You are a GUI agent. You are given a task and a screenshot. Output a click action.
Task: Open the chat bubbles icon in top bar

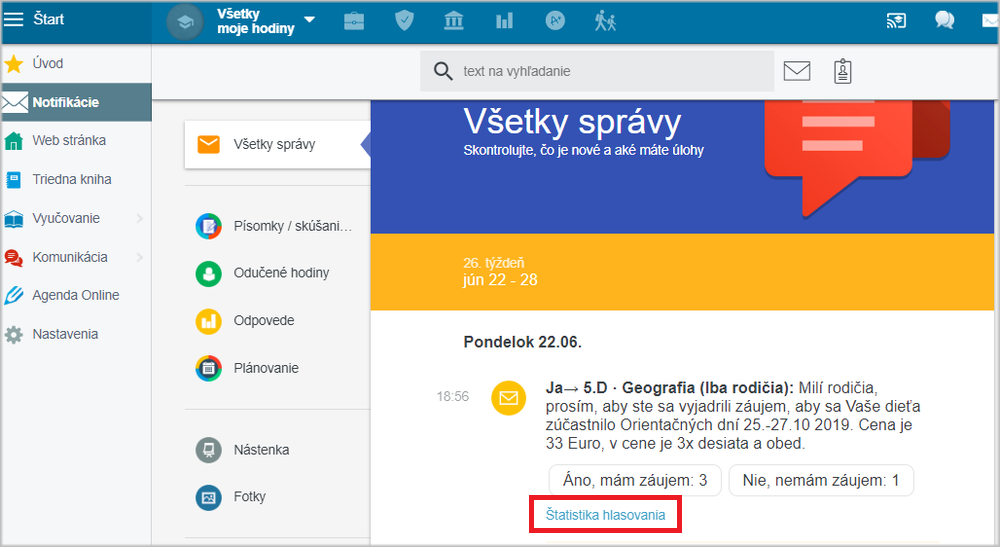click(x=945, y=20)
